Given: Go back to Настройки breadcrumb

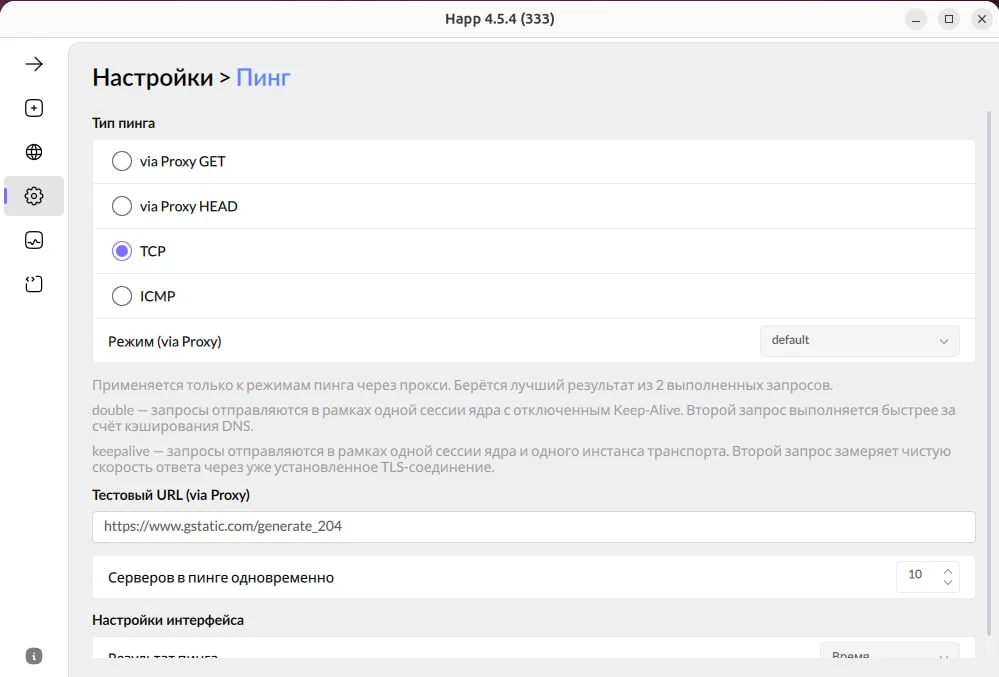Looking at the screenshot, I should coord(153,77).
